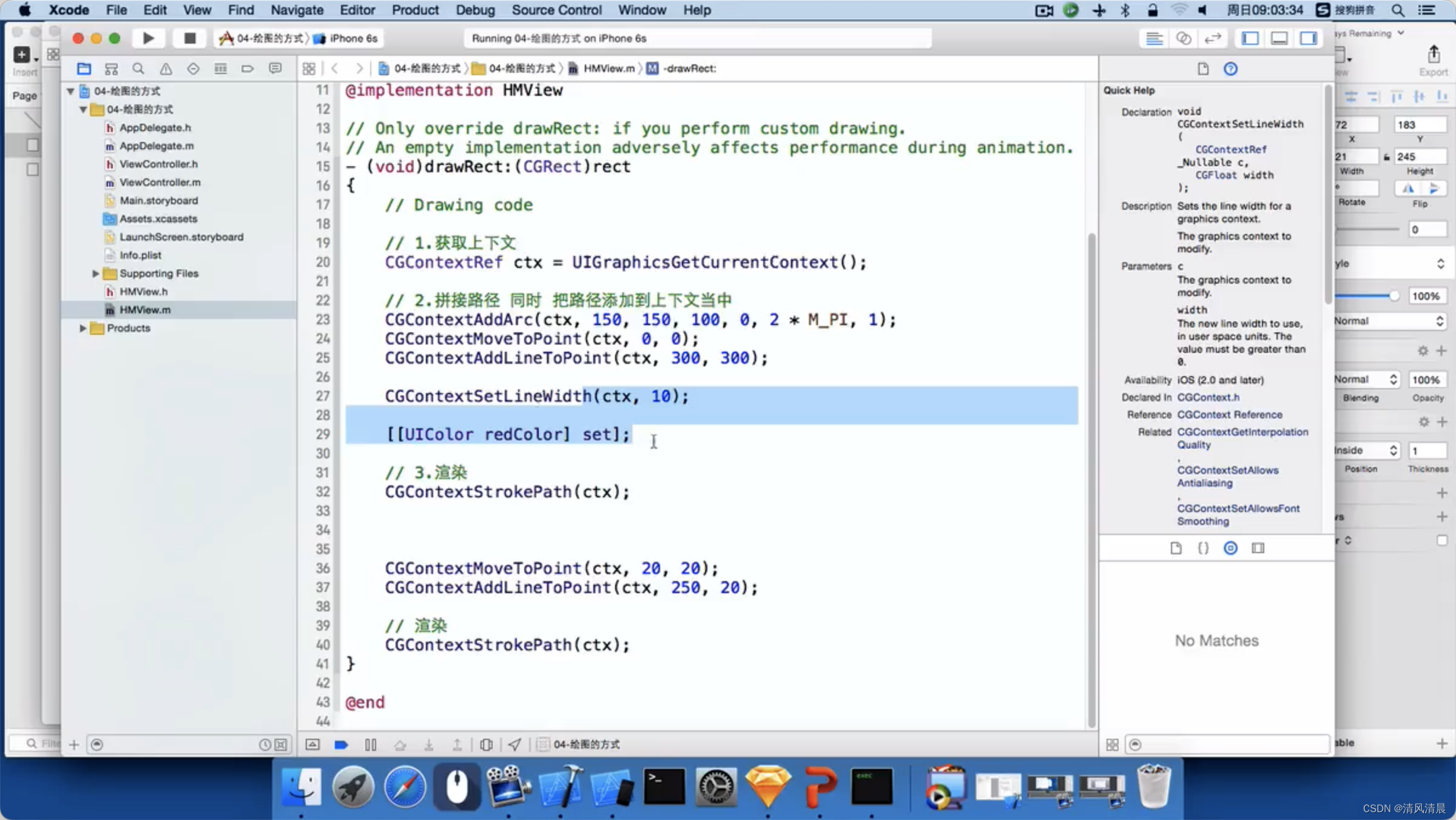
Task: Open the Editor menu
Action: [x=357, y=10]
